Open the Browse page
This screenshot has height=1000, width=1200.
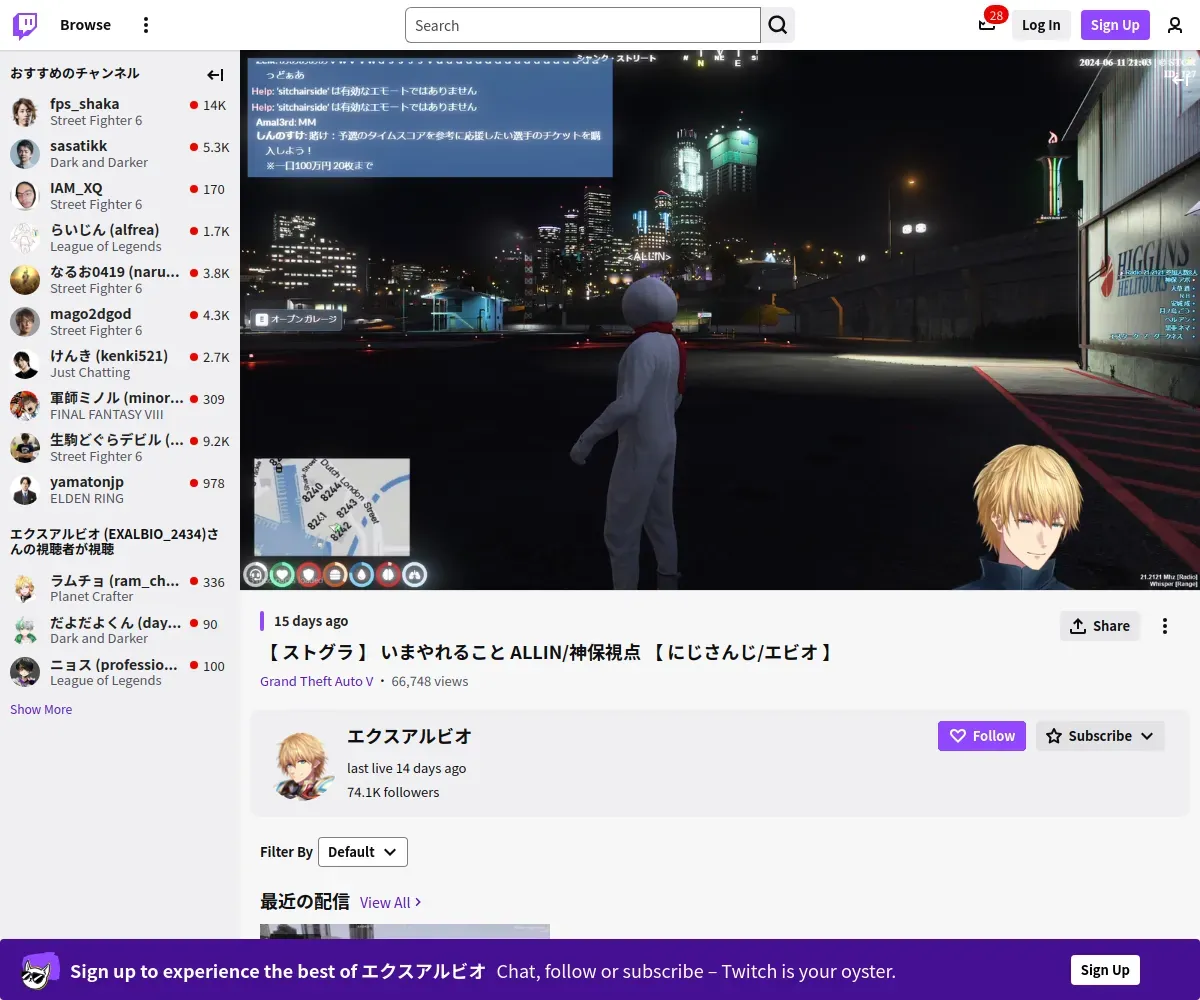(85, 25)
